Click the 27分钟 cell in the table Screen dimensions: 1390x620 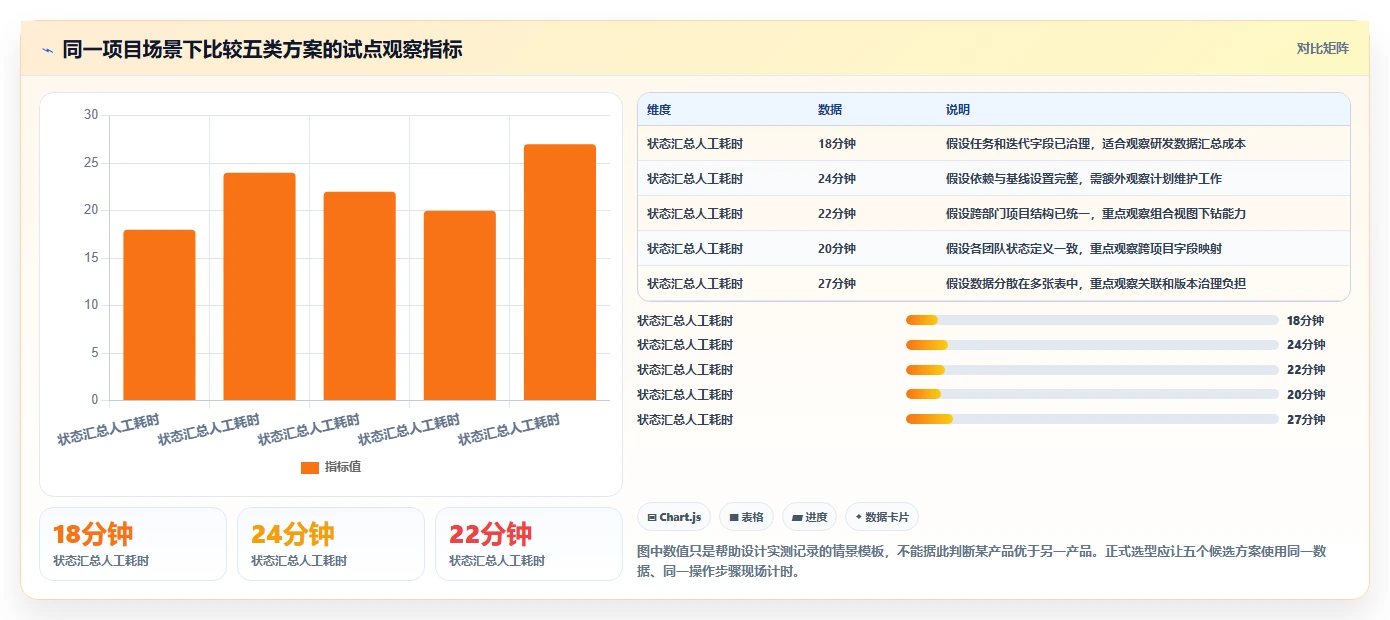837,284
